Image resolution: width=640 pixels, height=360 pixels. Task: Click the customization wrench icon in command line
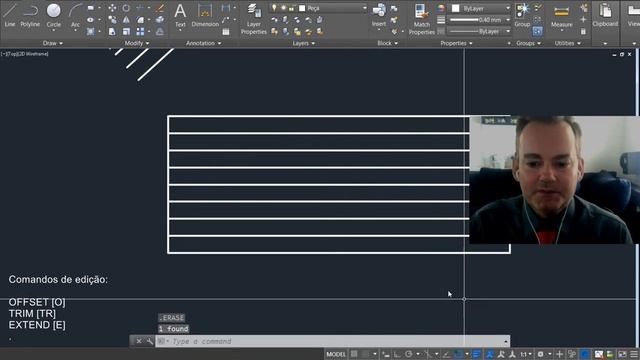pos(149,341)
